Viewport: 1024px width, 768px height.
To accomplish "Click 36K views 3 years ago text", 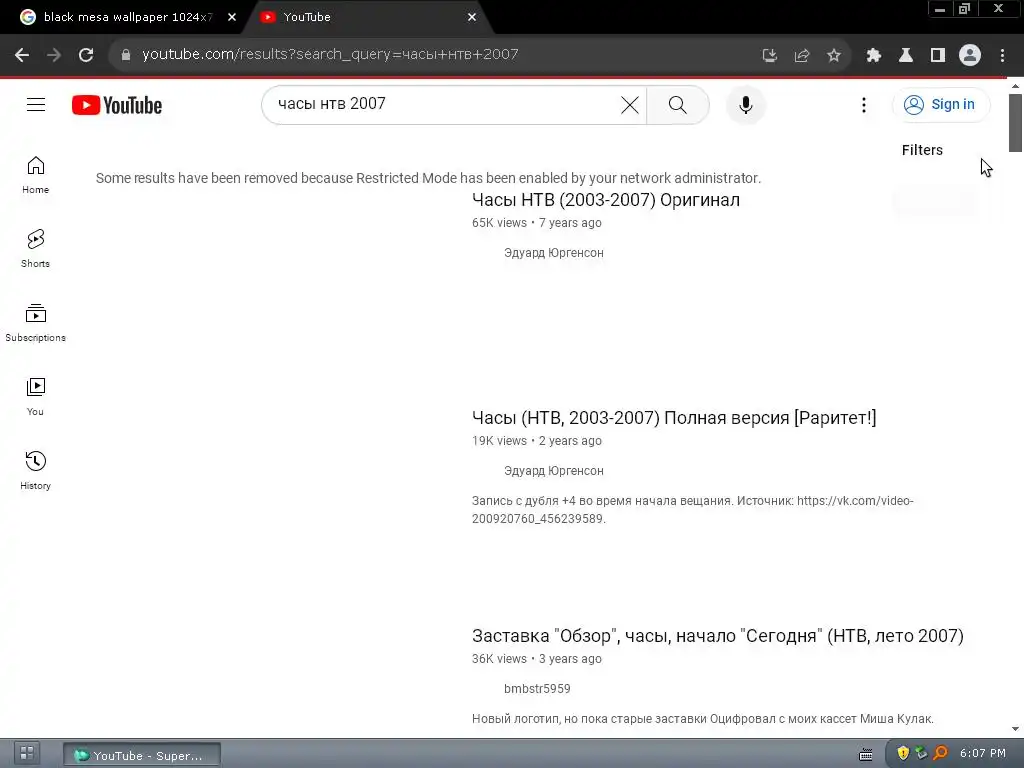I will tap(537, 659).
